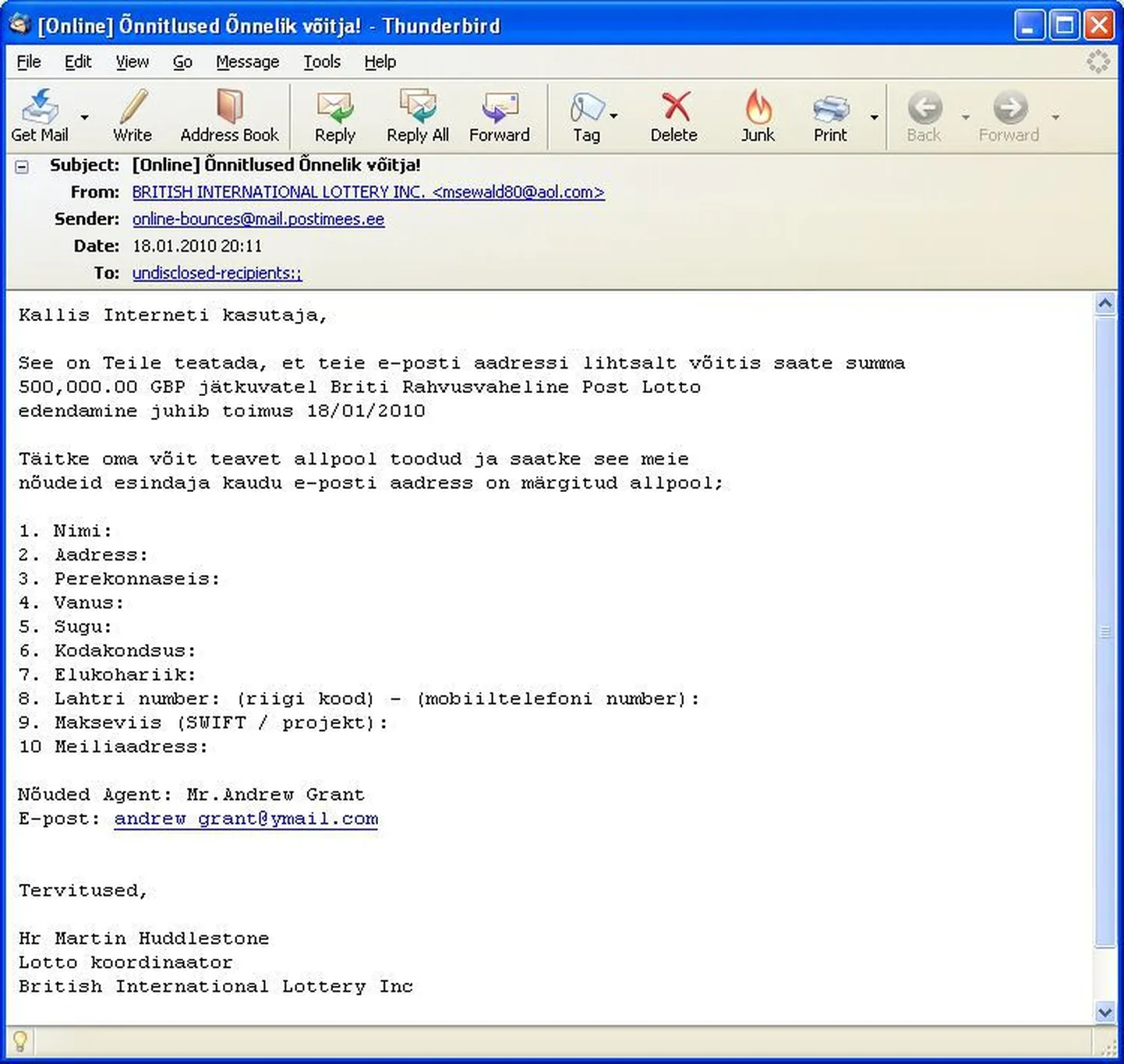
Task: Click "British International Lottery Inc" signature line
Action: 215,987
